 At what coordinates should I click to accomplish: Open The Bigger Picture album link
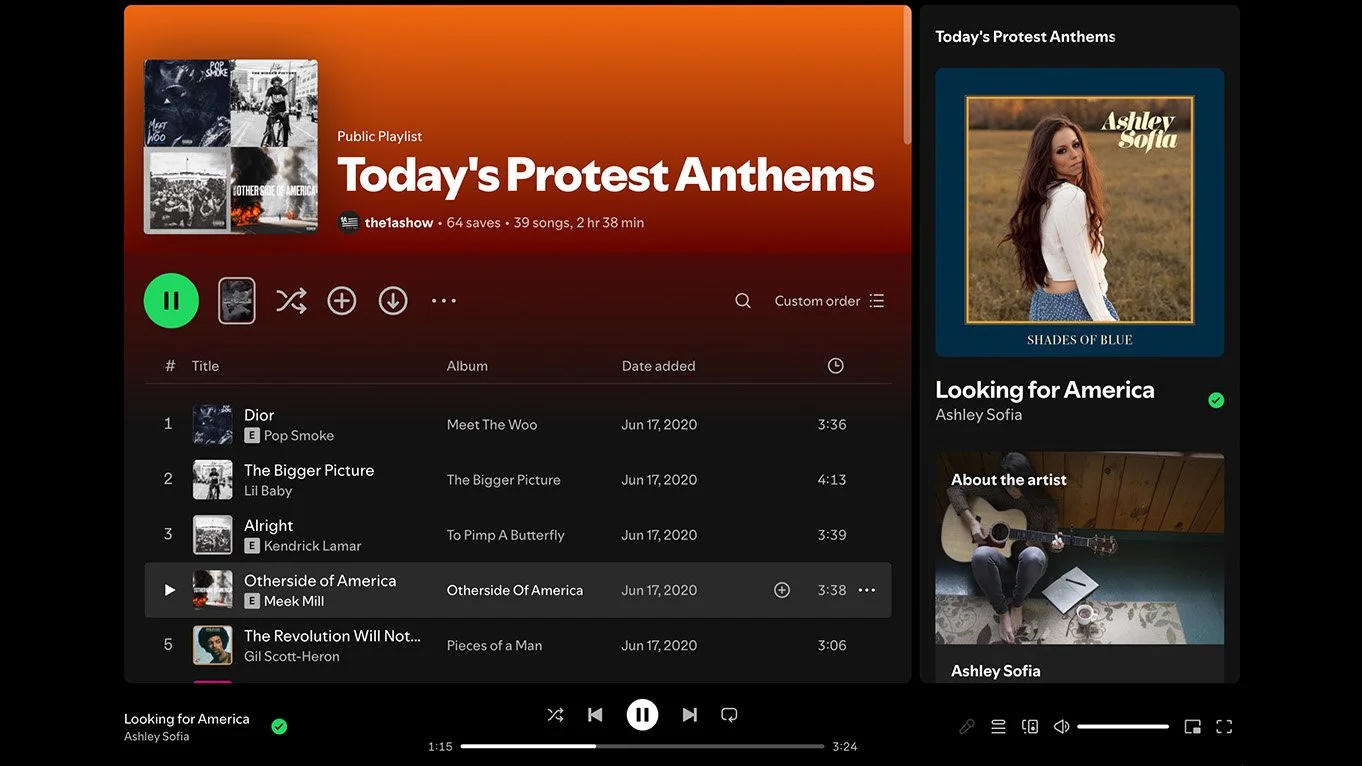(x=504, y=480)
